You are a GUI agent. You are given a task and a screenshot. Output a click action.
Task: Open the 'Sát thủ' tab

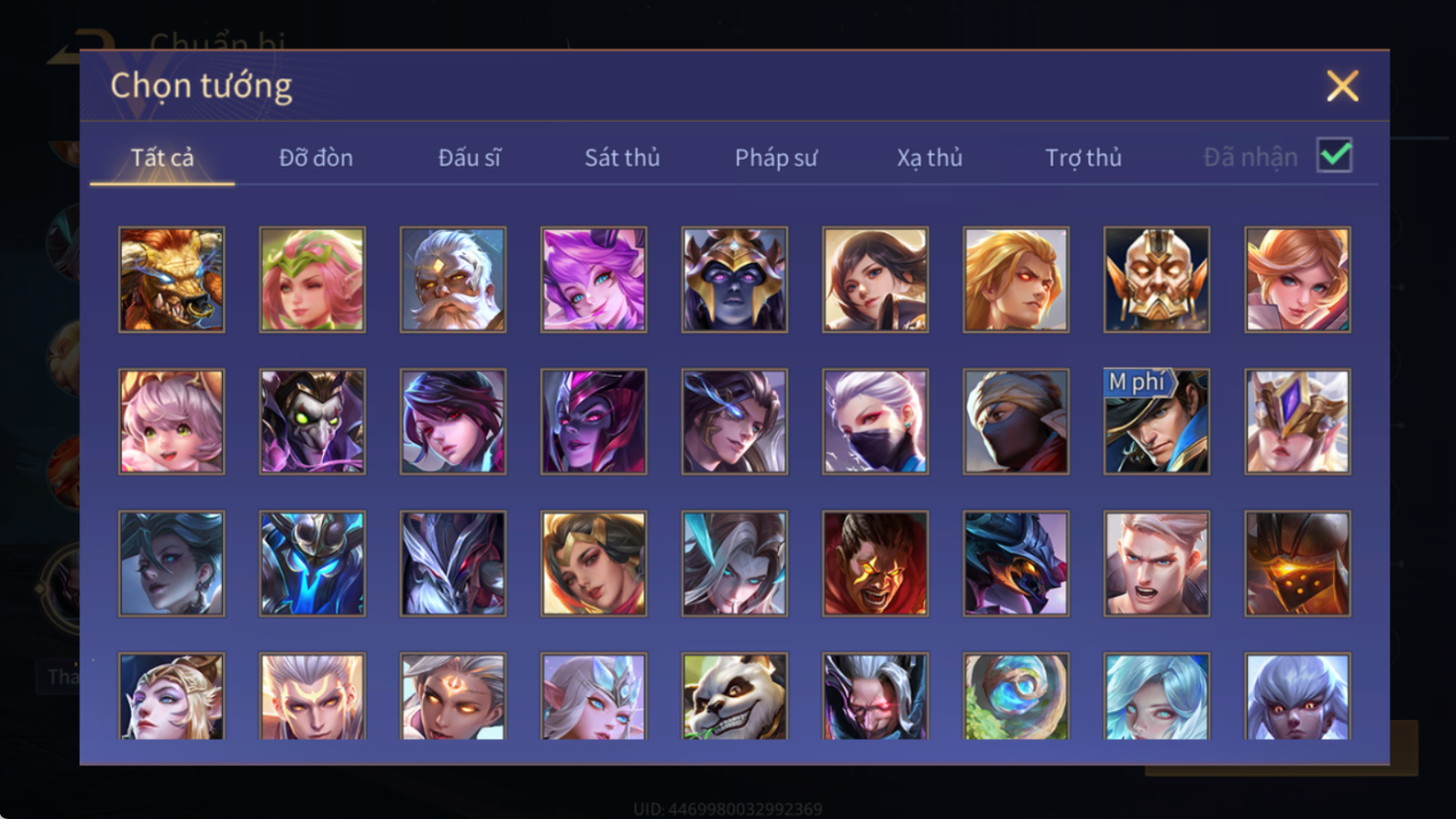tap(622, 158)
